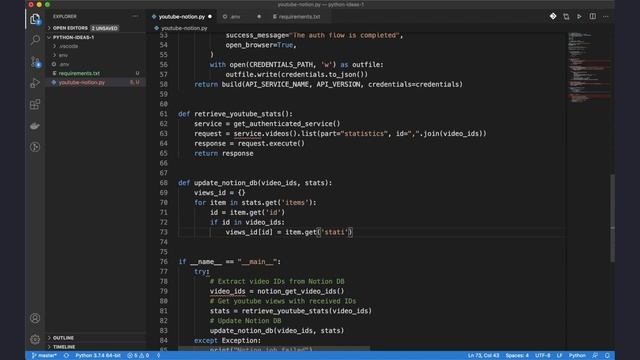640x360 pixels.
Task: Click the underlined 'video_ids' on line 79
Action: click(227, 291)
